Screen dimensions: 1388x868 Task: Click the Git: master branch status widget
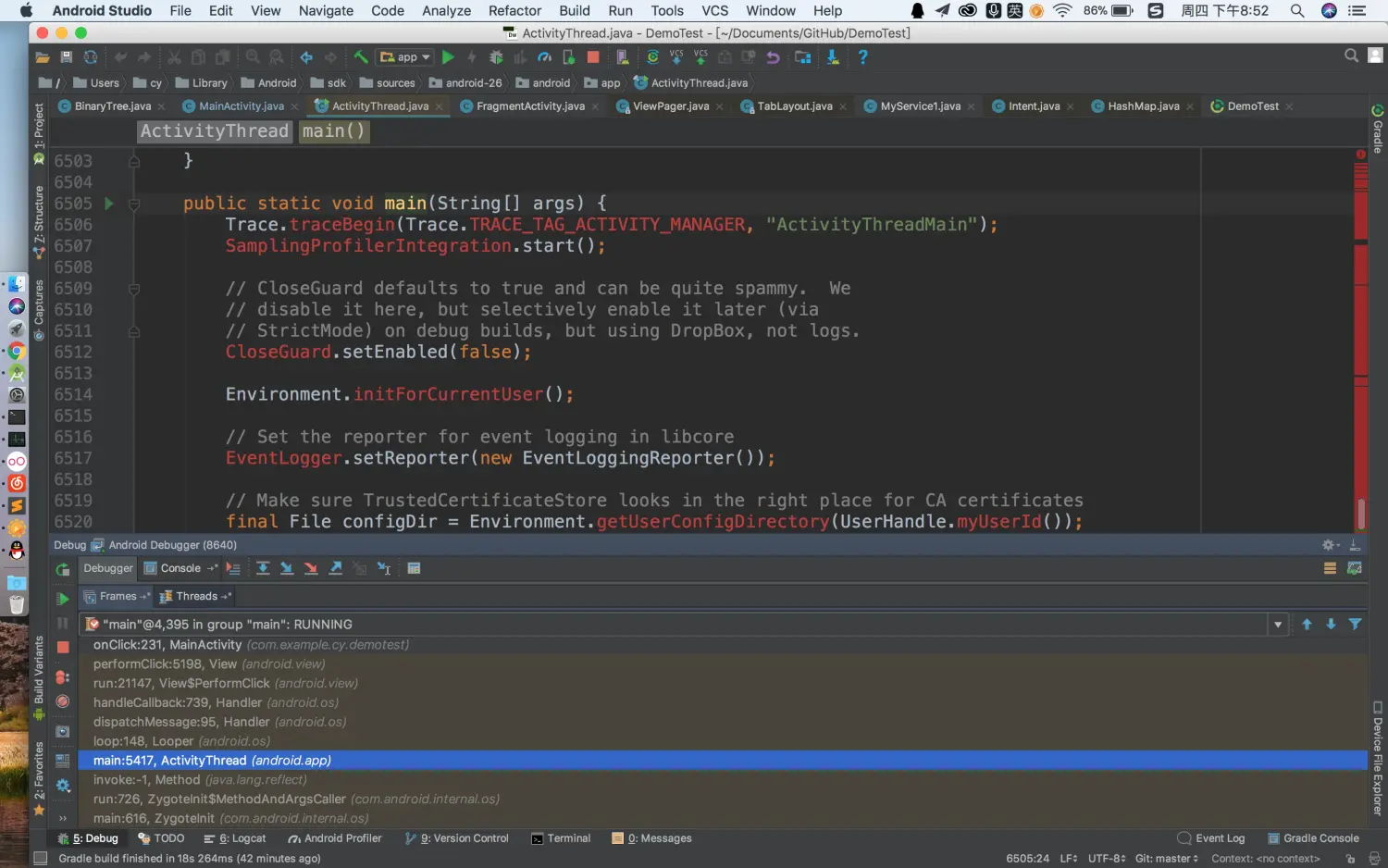tap(1166, 859)
